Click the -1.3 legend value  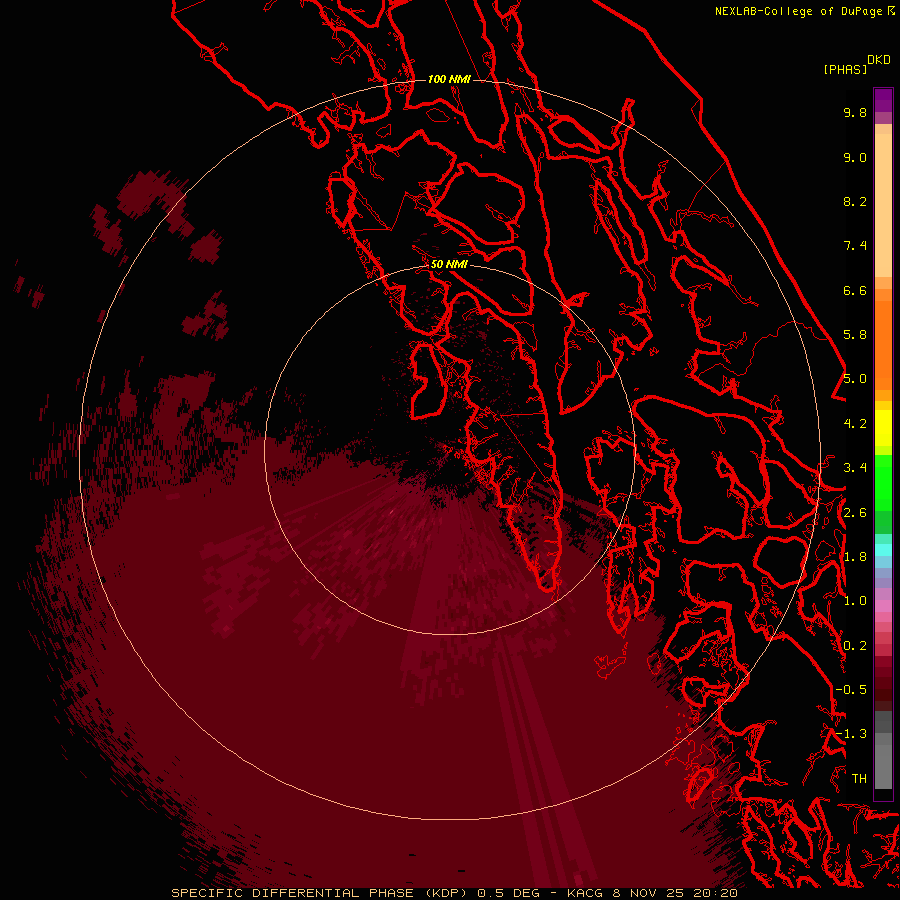851,734
